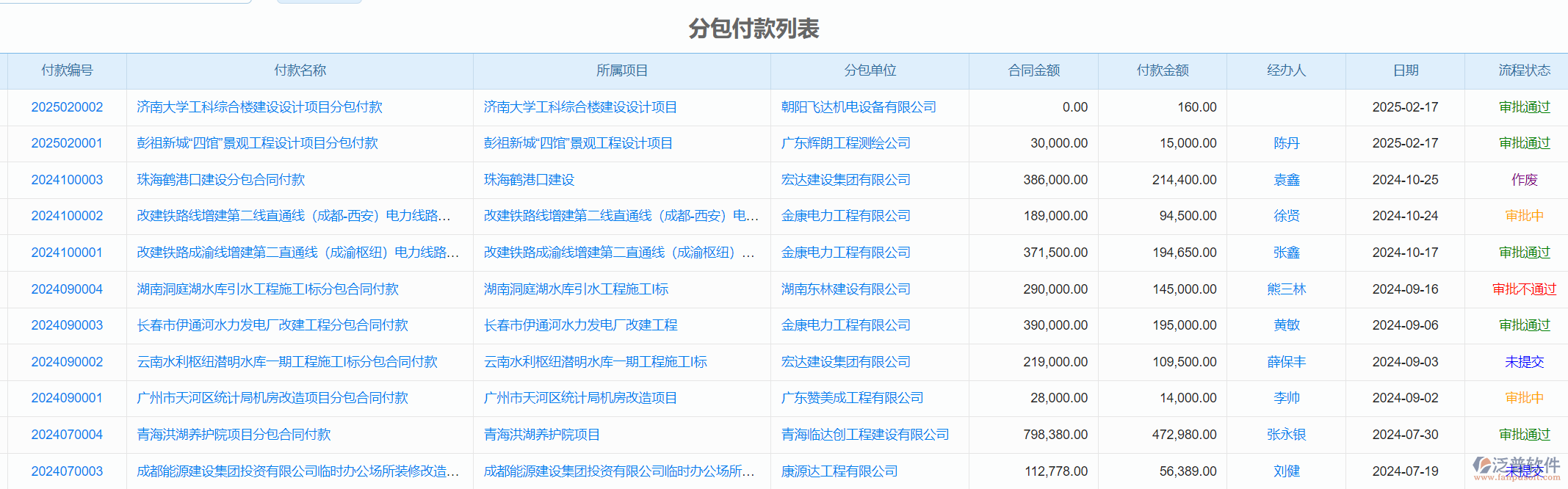This screenshot has height=489, width=1568.
Task: Open payment number 2024090004
Action: [x=67, y=289]
